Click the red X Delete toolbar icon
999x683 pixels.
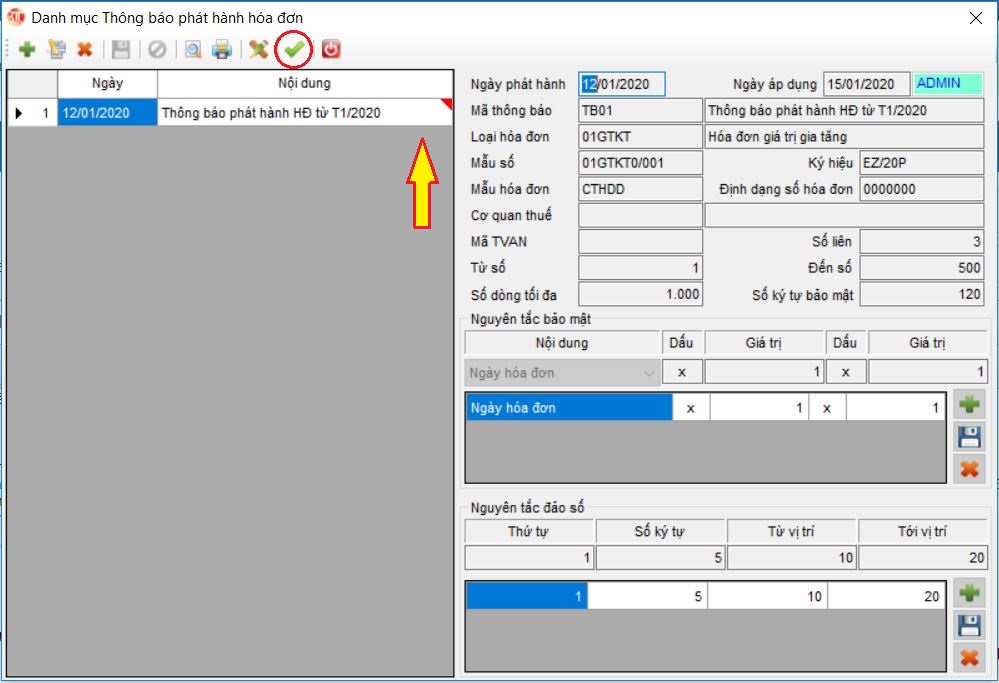(84, 49)
